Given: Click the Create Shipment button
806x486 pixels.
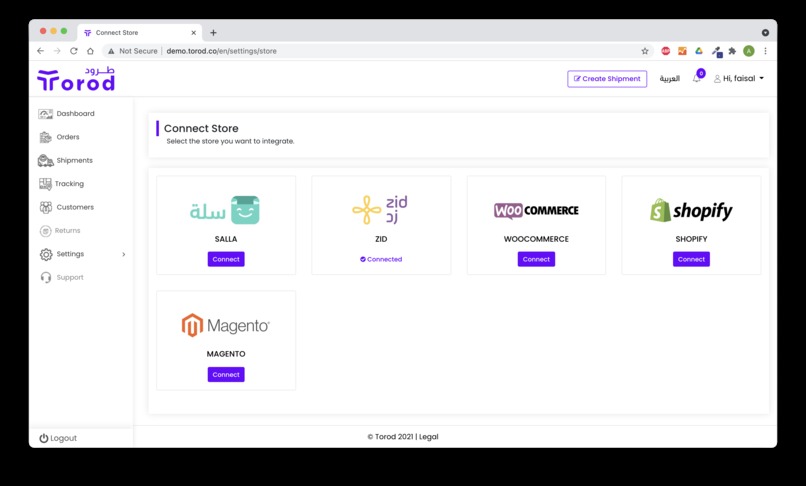Looking at the screenshot, I should pyautogui.click(x=607, y=79).
